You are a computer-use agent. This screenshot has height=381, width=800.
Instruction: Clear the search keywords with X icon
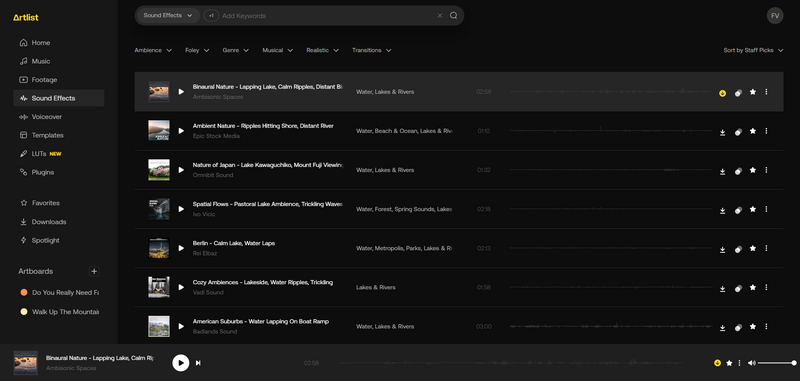click(440, 16)
